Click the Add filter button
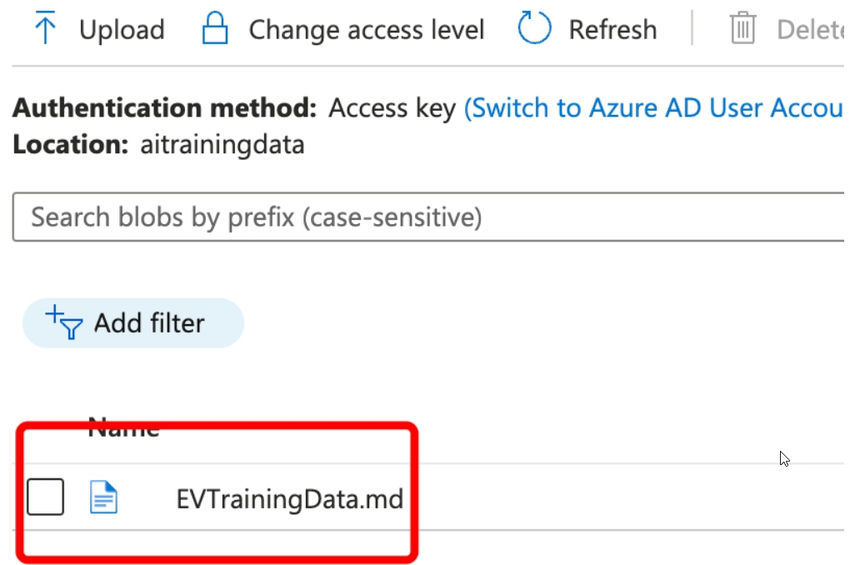 (133, 323)
